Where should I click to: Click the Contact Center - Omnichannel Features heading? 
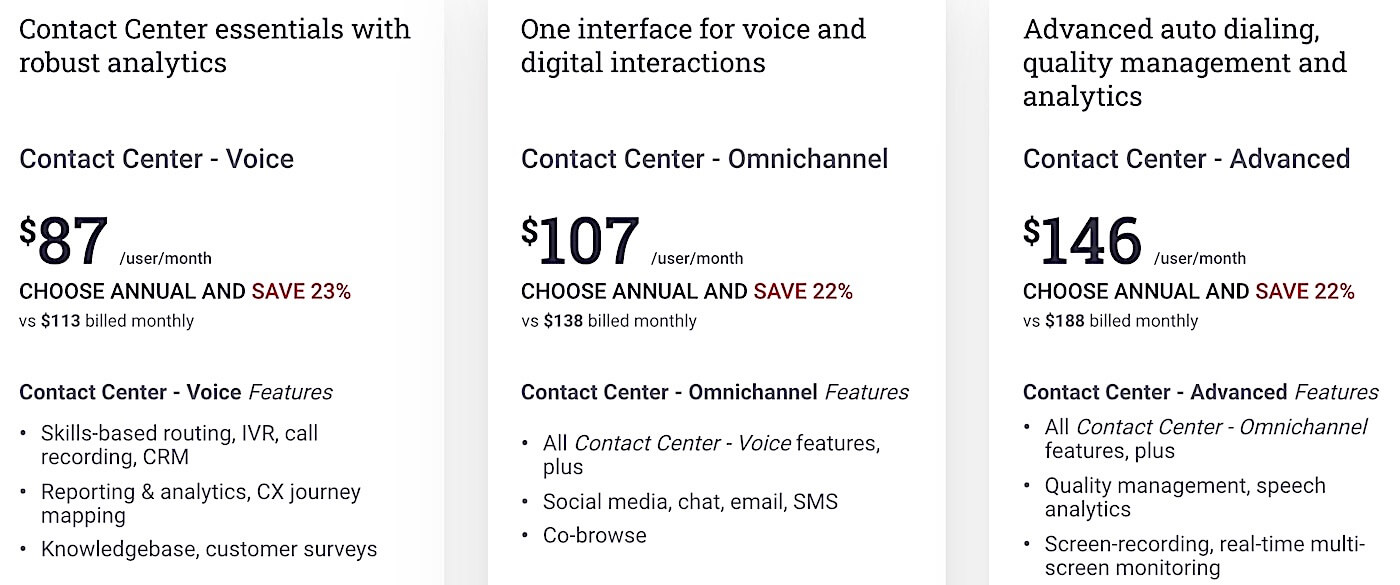tap(715, 392)
